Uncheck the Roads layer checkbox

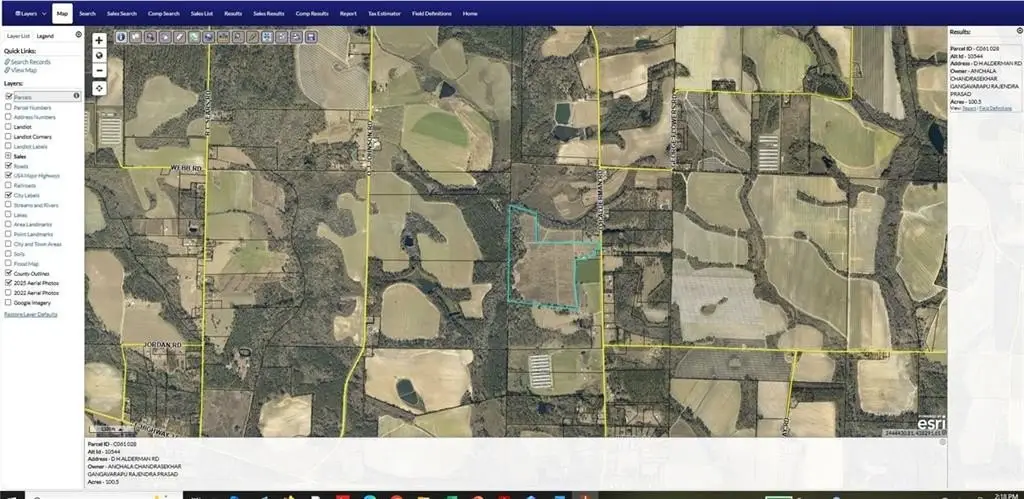(9, 166)
